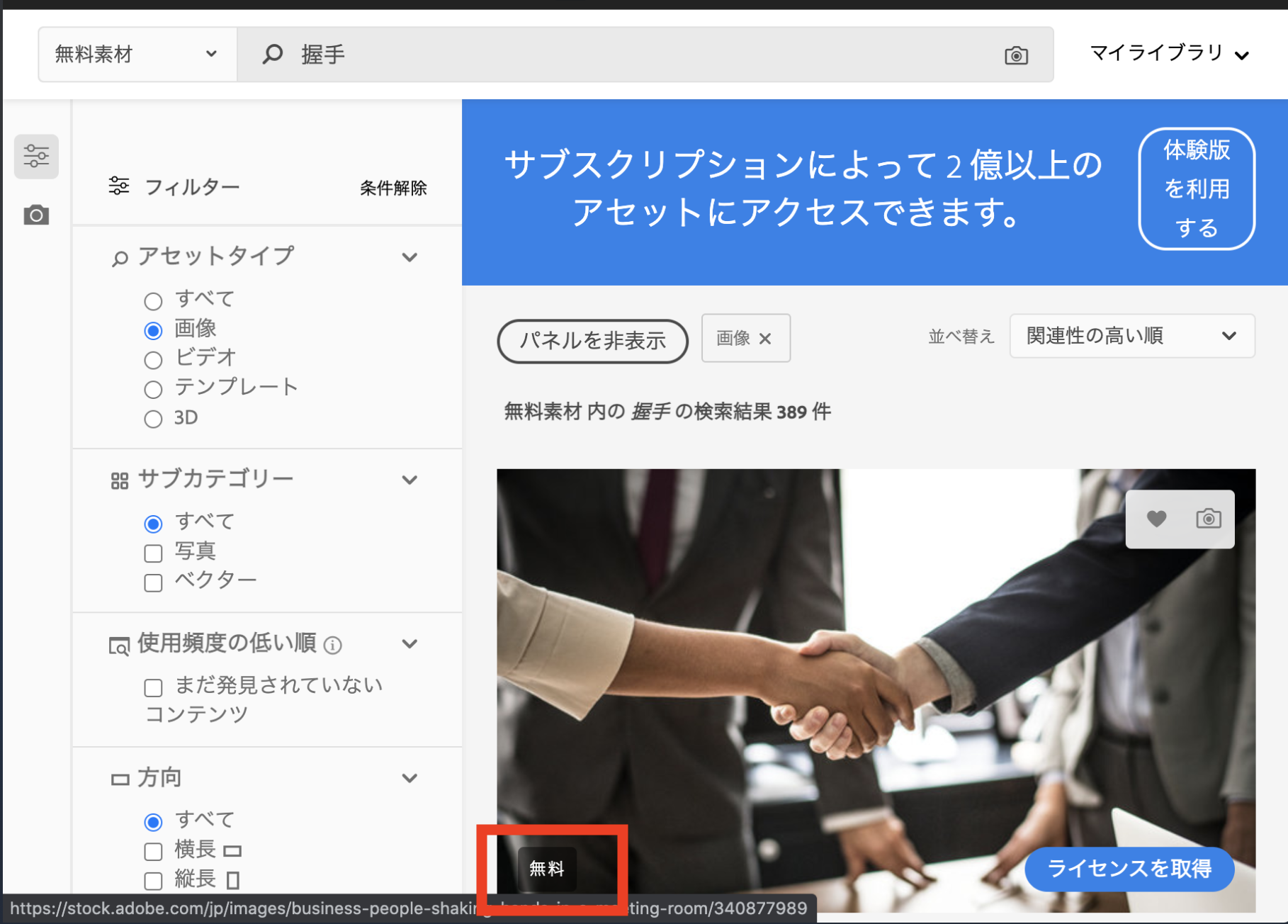Image resolution: width=1288 pixels, height=924 pixels.
Task: Remove the 画像 filter chip with X
Action: tap(765, 339)
